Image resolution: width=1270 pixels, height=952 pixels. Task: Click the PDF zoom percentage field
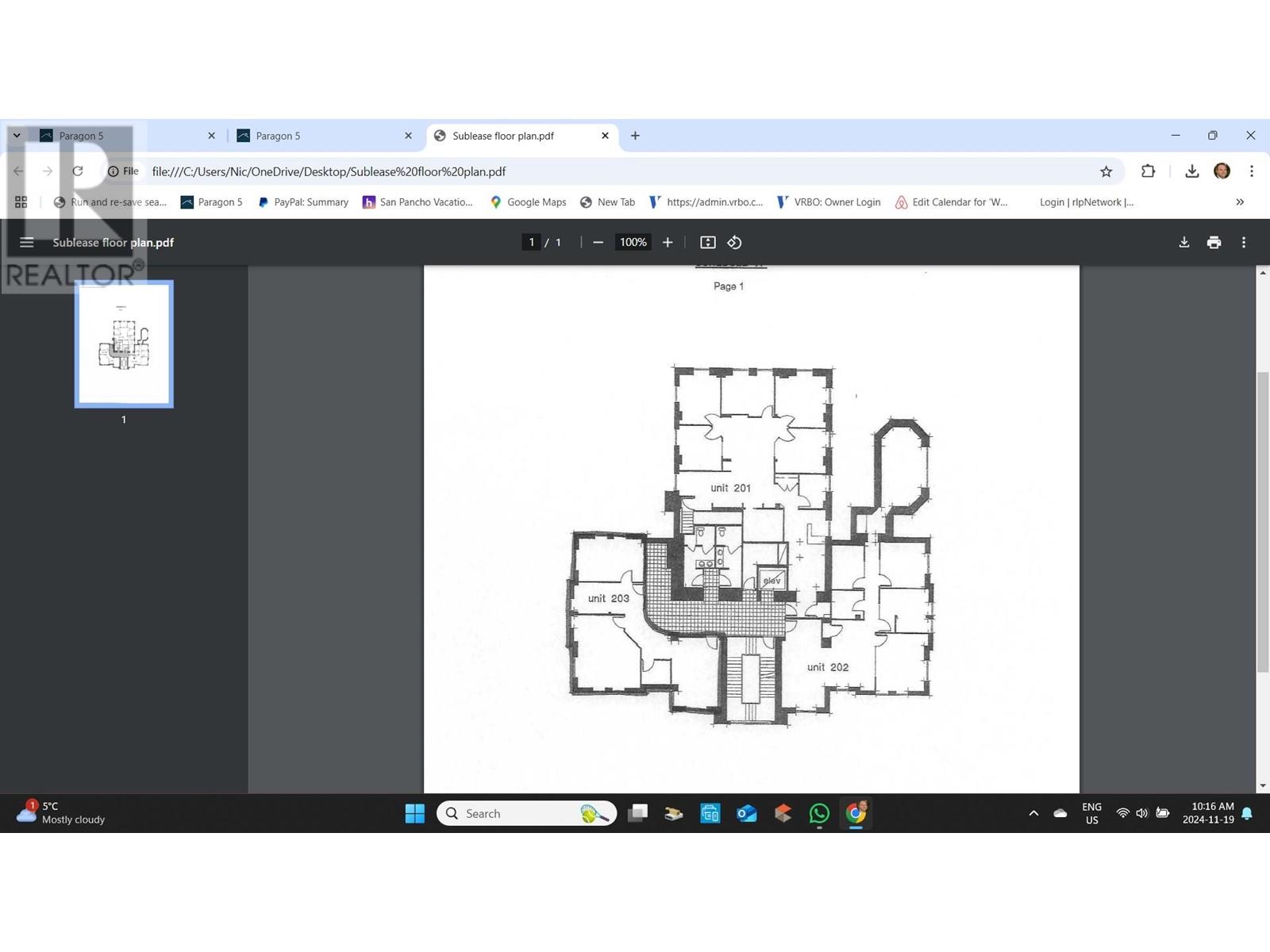[x=633, y=243]
